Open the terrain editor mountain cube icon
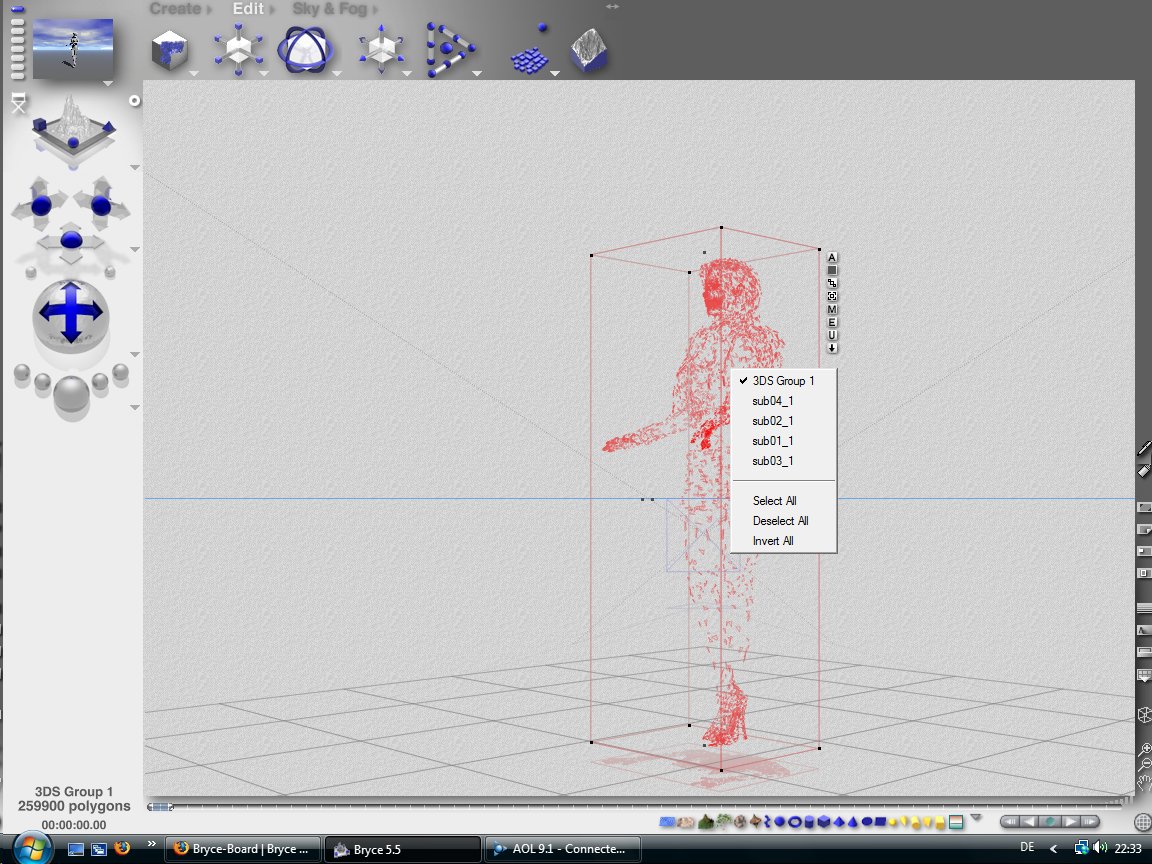1152x864 pixels. (588, 51)
